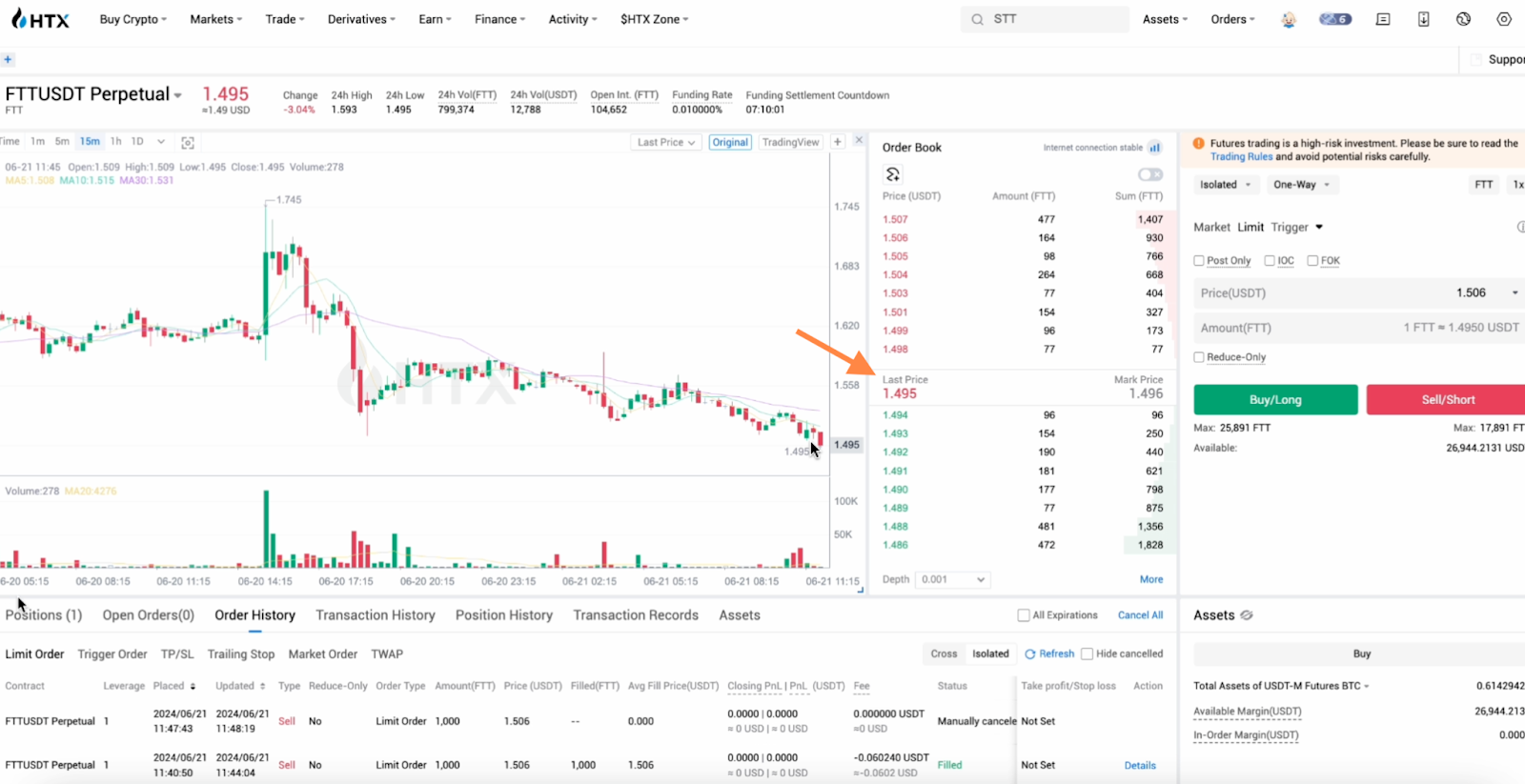This screenshot has height=784, width=1525.
Task: Click the Price(USDT) input field
Action: pos(1358,292)
